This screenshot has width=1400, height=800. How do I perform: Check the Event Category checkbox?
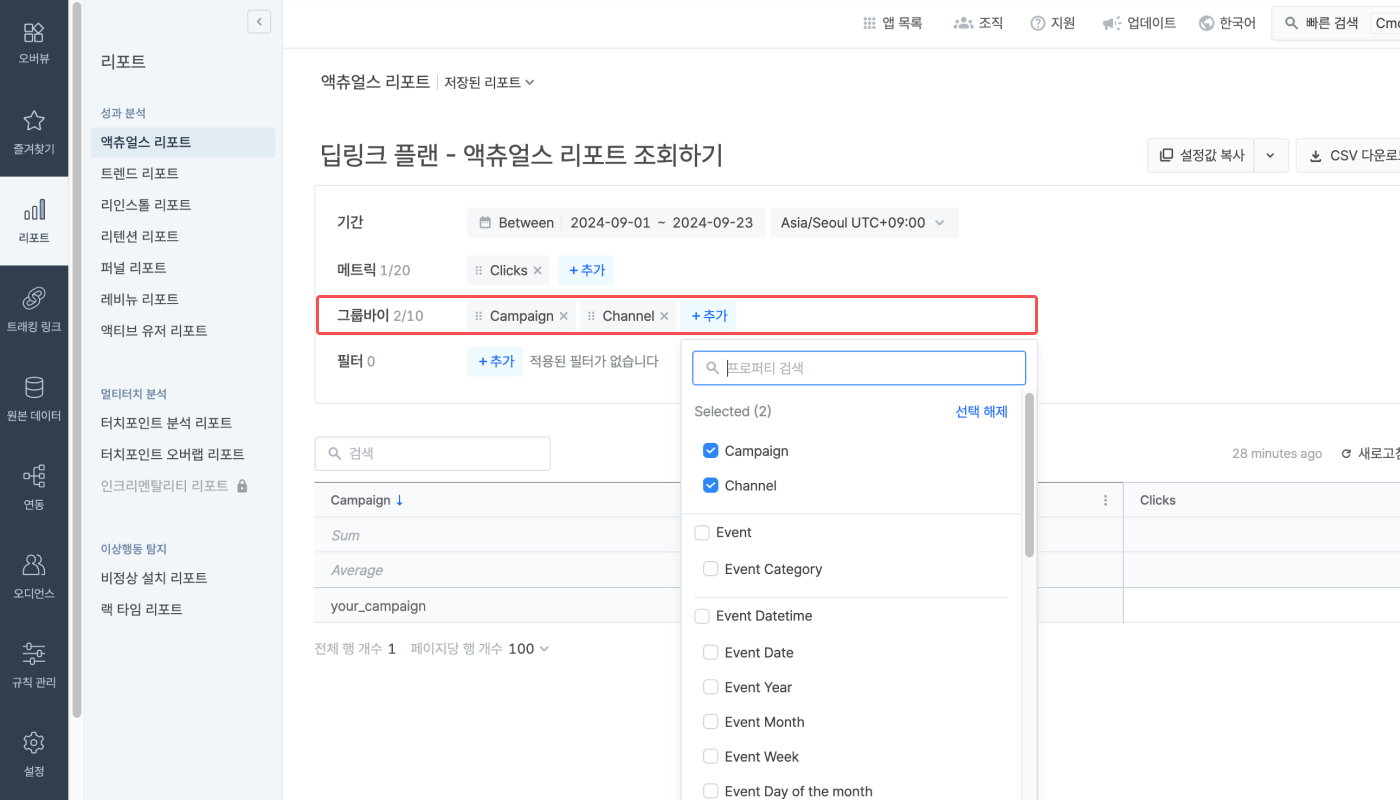[x=711, y=569]
